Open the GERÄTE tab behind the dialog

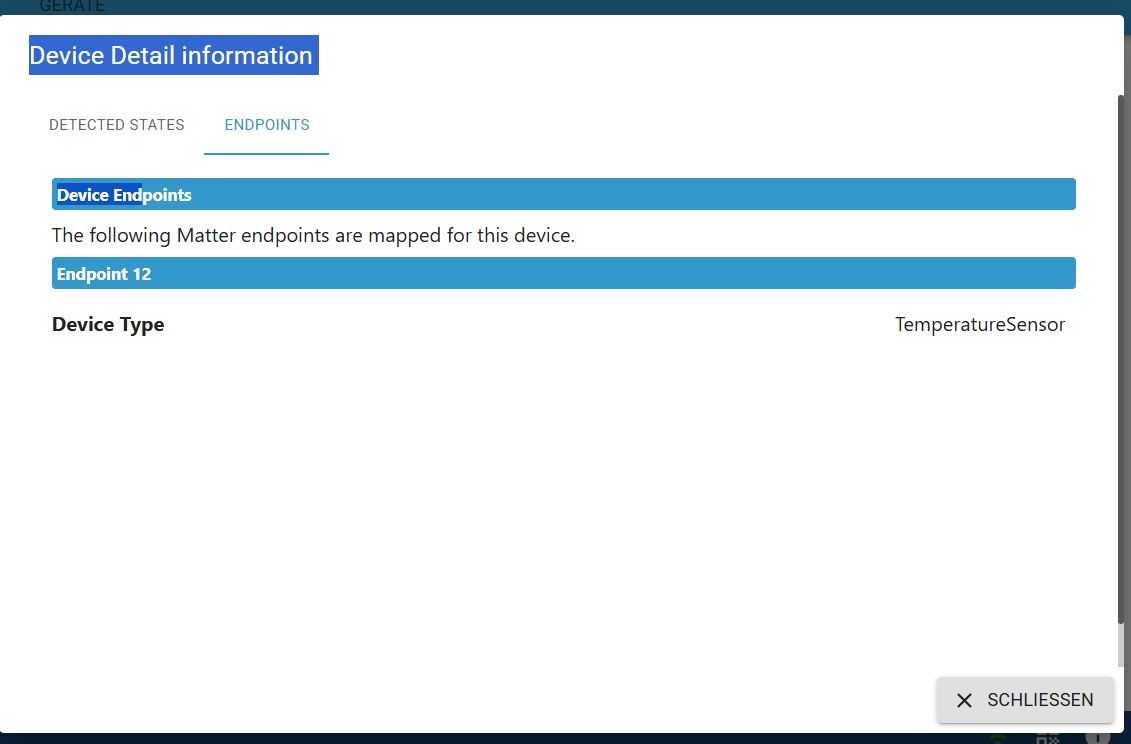tap(72, 6)
